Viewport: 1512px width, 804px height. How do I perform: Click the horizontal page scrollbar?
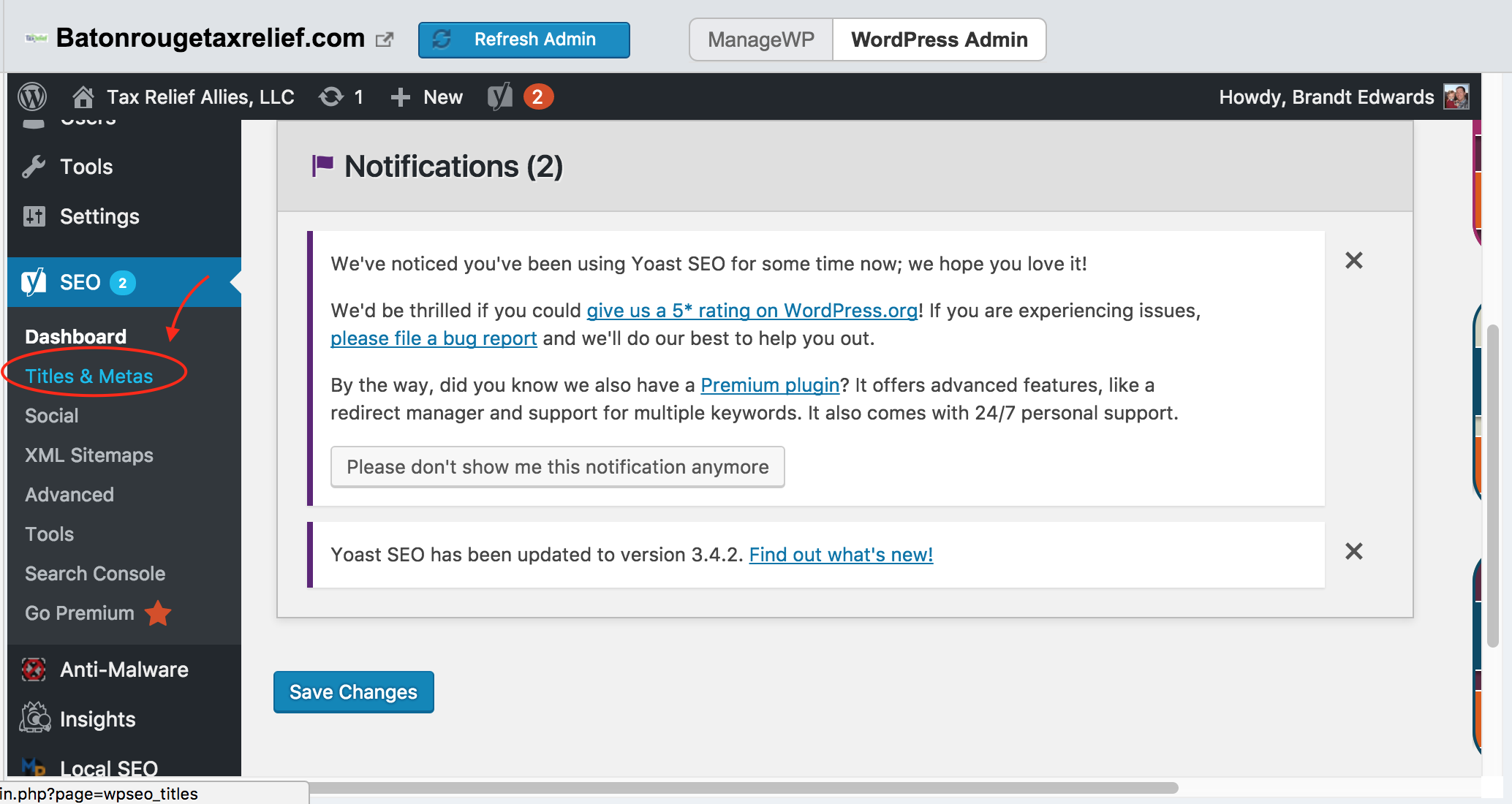pos(743,787)
